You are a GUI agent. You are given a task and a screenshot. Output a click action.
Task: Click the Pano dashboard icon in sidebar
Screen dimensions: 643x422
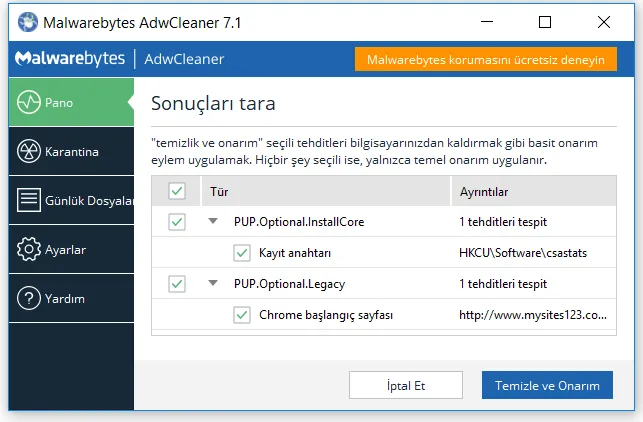[29, 102]
